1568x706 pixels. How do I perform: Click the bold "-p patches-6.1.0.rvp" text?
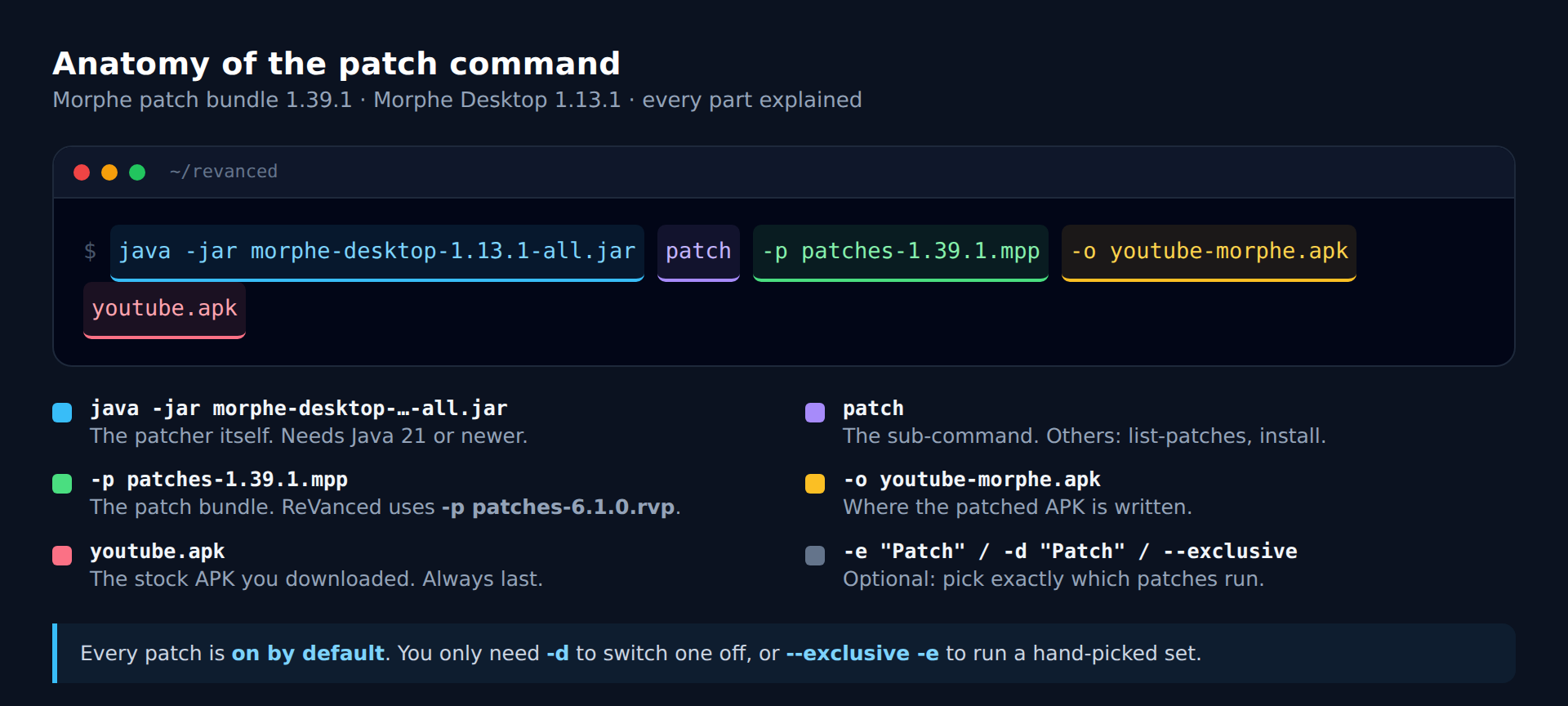[x=558, y=507]
